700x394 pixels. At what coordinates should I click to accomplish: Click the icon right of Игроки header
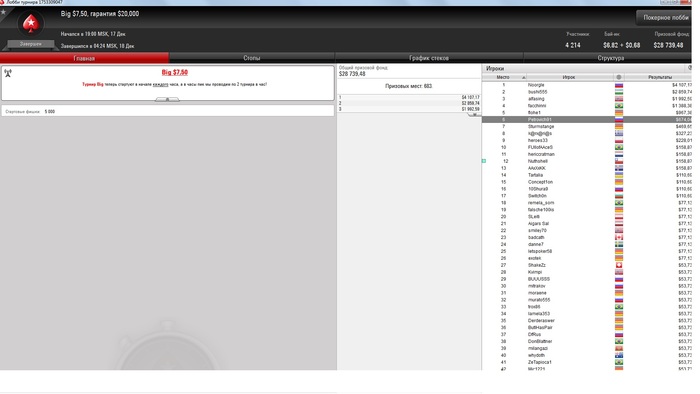click(x=689, y=68)
